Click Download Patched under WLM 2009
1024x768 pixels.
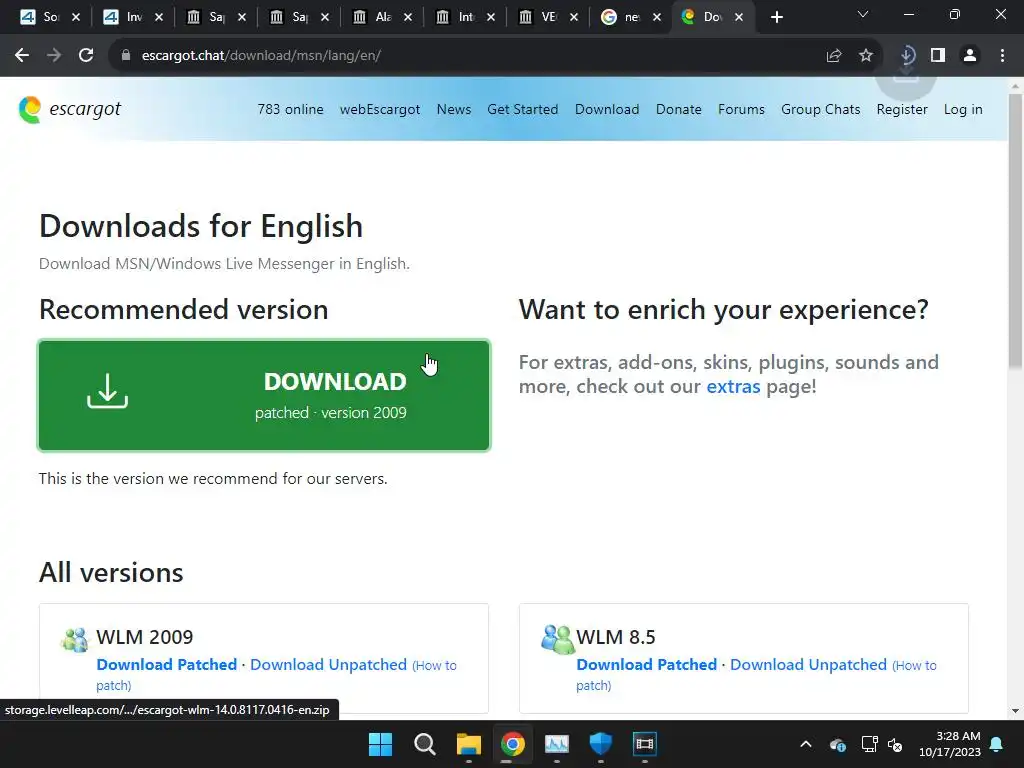click(167, 664)
